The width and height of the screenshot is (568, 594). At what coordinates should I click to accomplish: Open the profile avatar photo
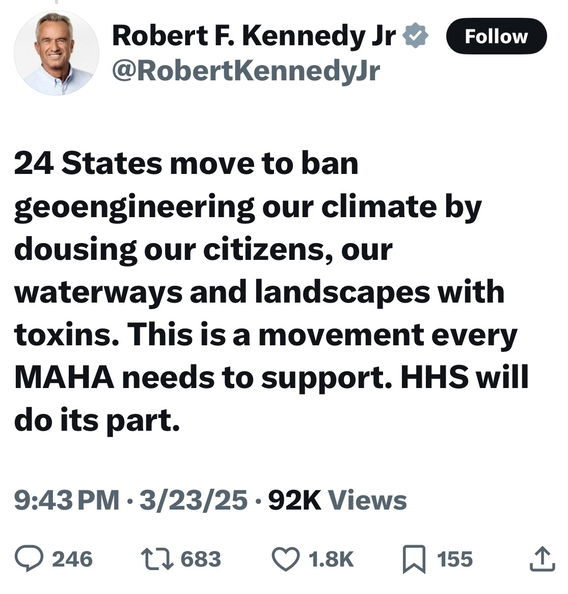tap(56, 53)
